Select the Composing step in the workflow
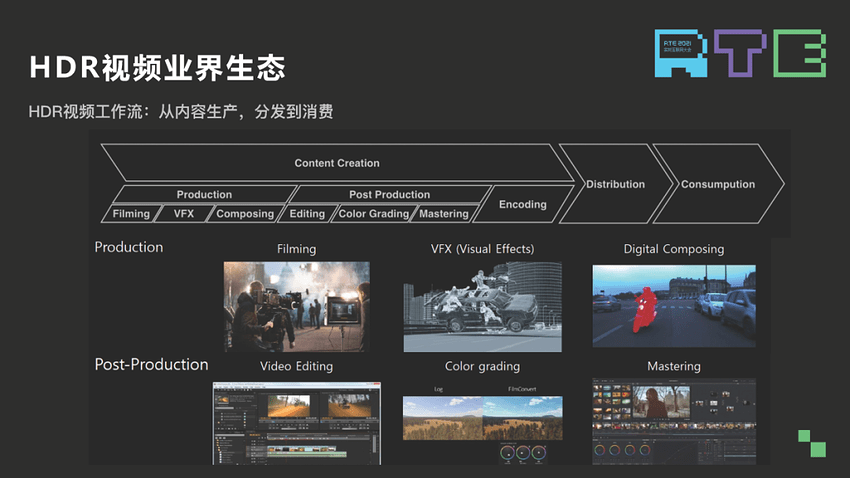 pos(245,214)
